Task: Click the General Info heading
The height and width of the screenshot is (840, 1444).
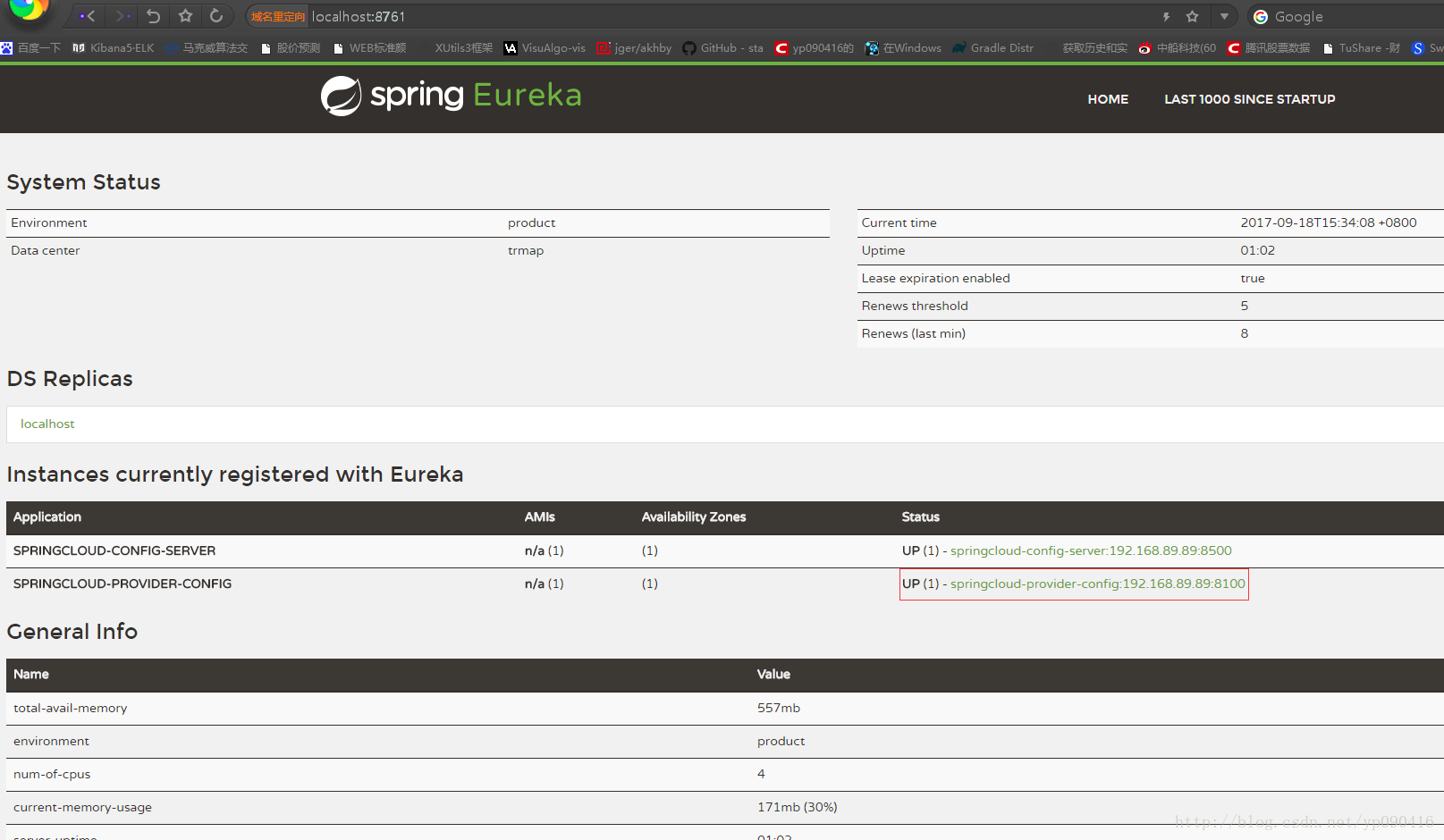Action: (x=72, y=632)
